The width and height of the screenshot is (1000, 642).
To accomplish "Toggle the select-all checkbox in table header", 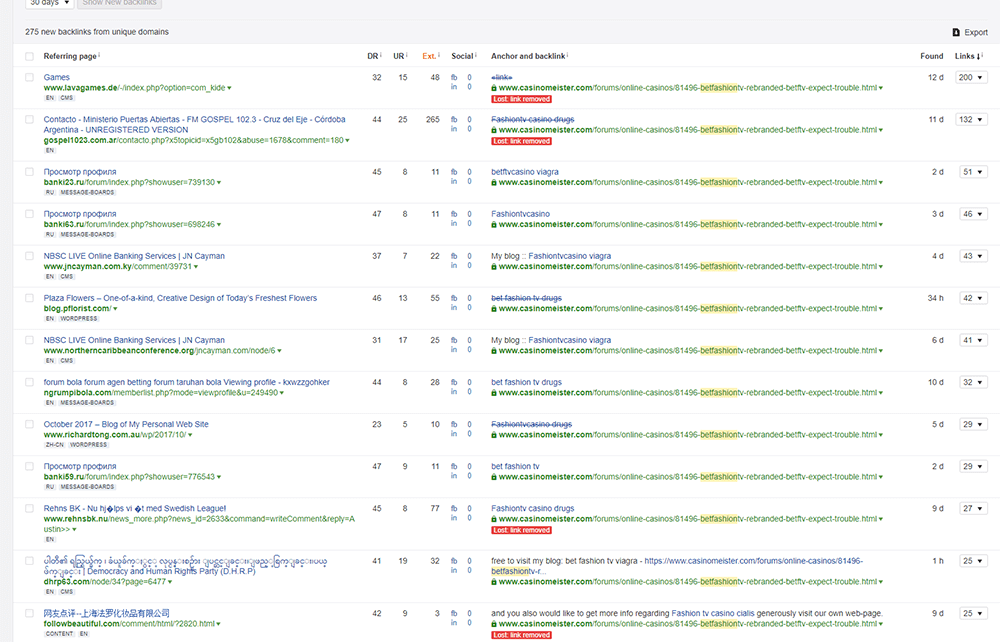I will [29, 57].
